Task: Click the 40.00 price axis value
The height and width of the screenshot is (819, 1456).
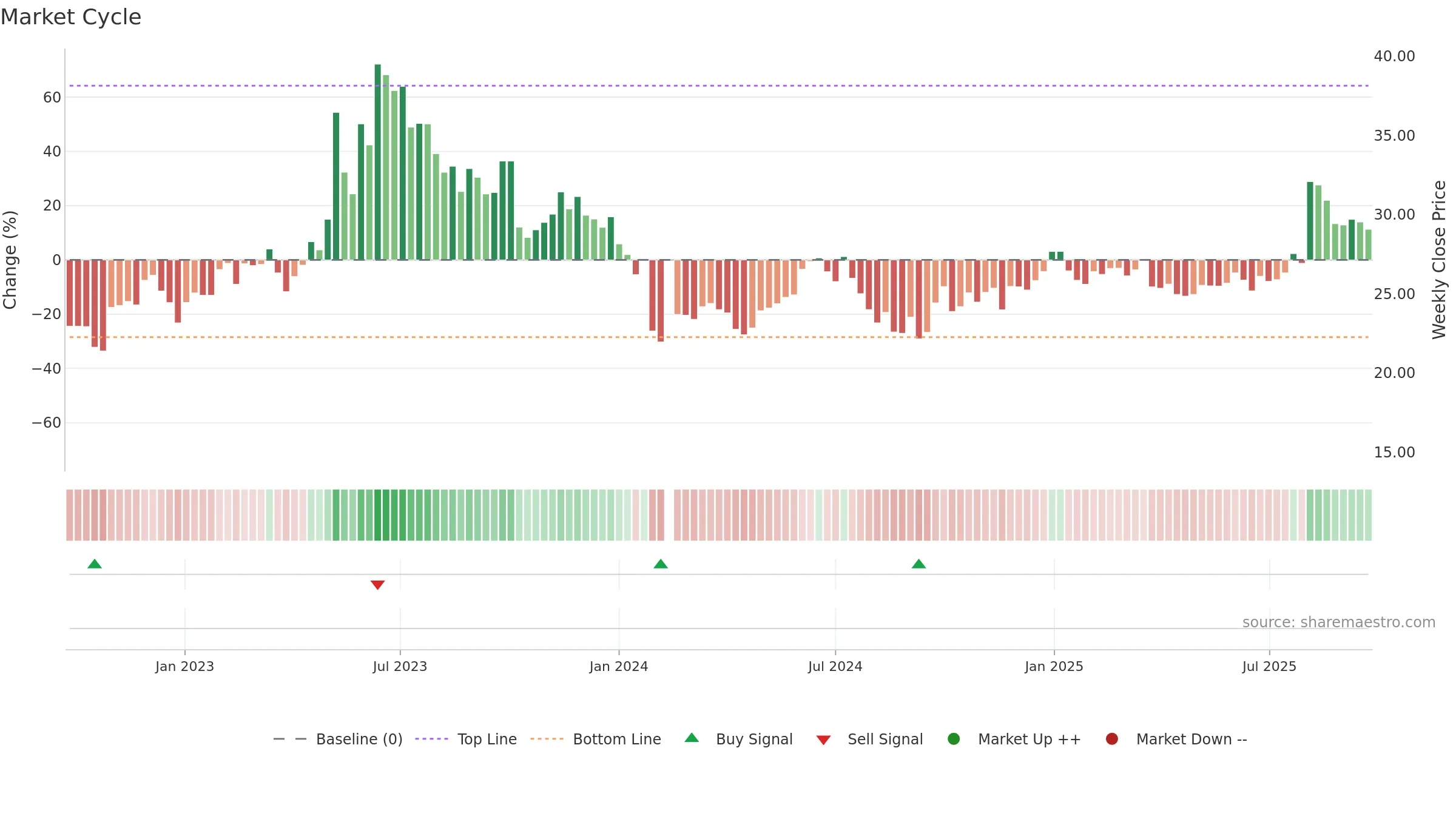Action: click(1394, 56)
